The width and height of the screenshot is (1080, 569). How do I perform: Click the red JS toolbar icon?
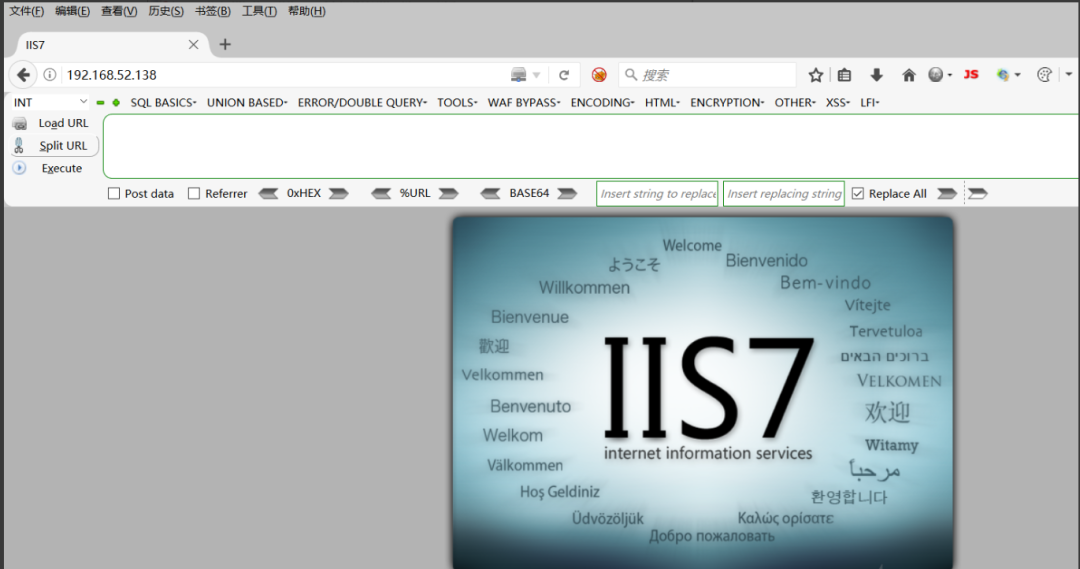970,75
